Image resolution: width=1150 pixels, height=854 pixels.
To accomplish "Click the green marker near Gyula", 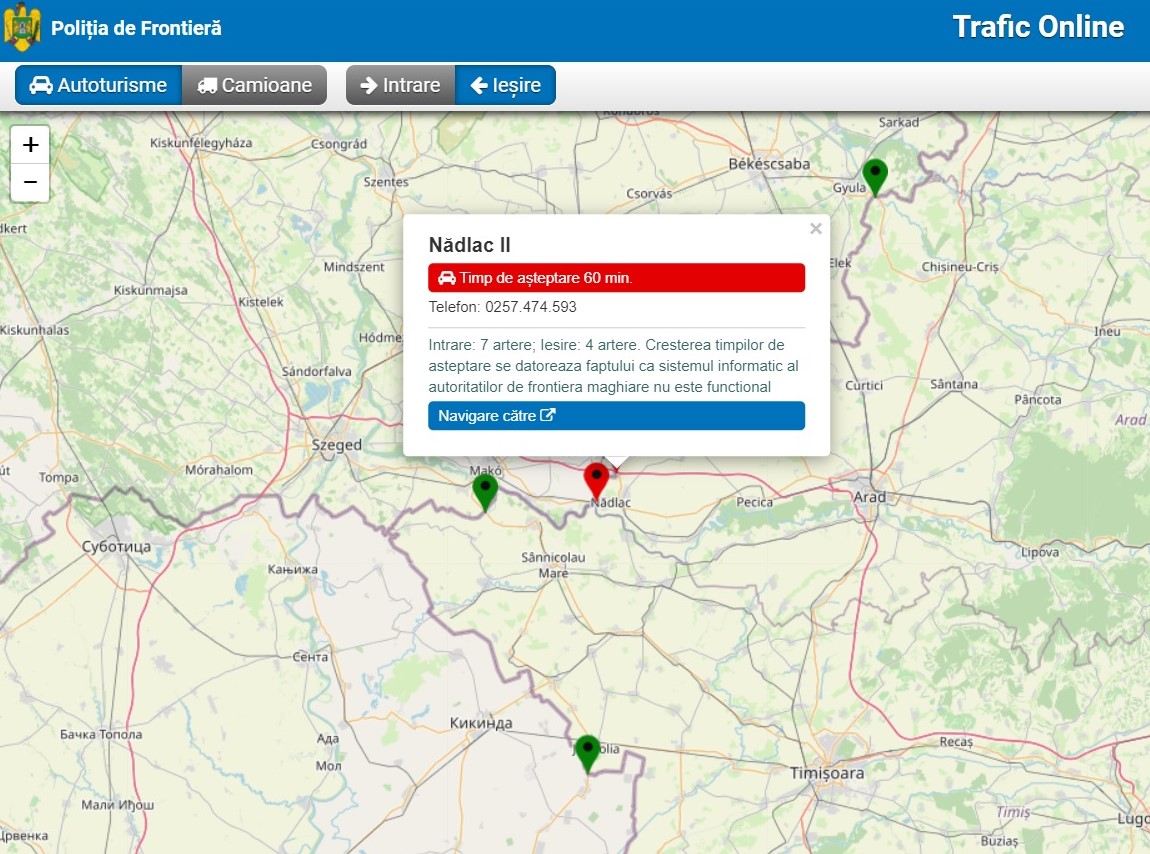I will coord(875,176).
